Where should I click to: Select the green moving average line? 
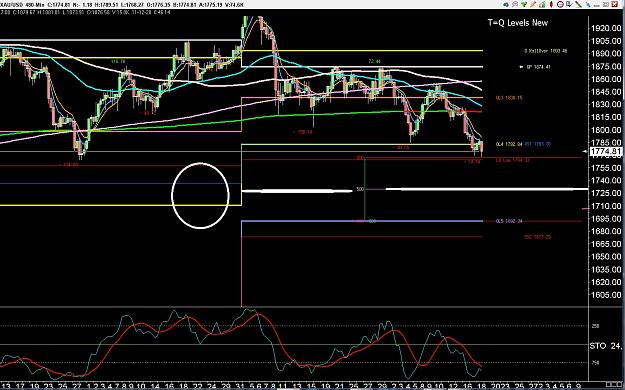pos(319,114)
